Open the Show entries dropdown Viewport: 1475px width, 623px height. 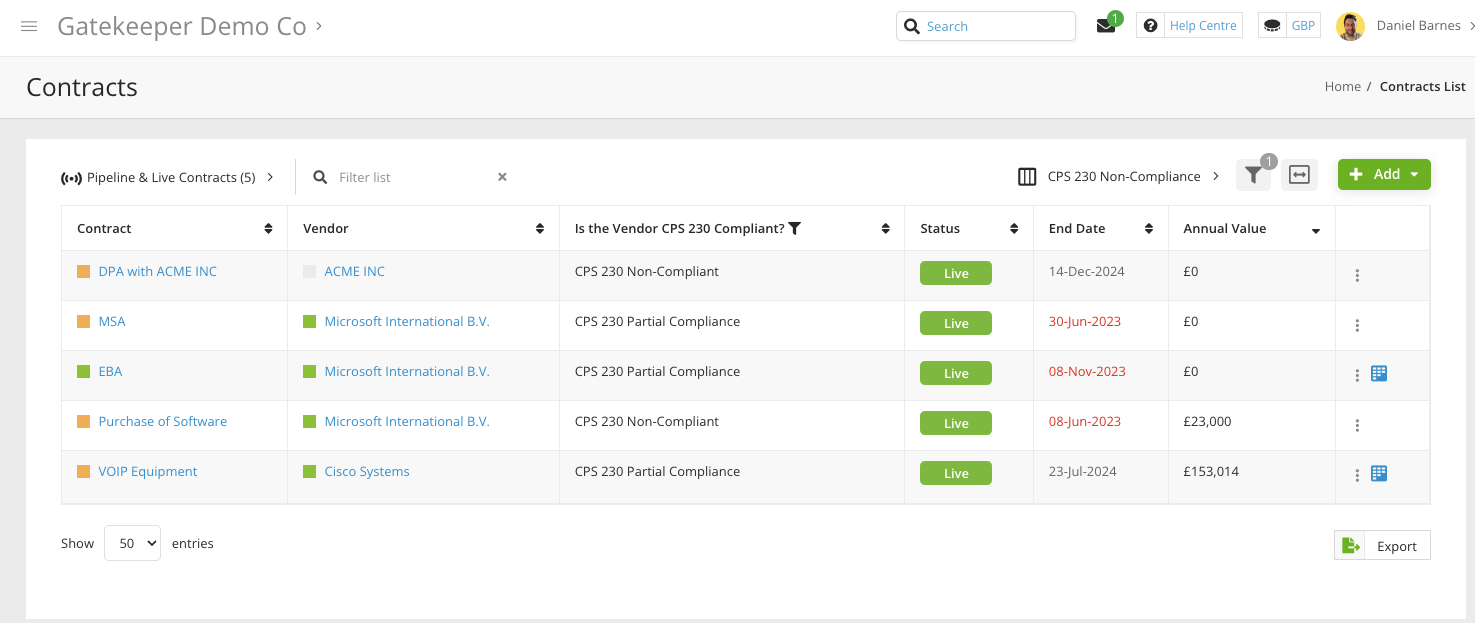[131, 542]
